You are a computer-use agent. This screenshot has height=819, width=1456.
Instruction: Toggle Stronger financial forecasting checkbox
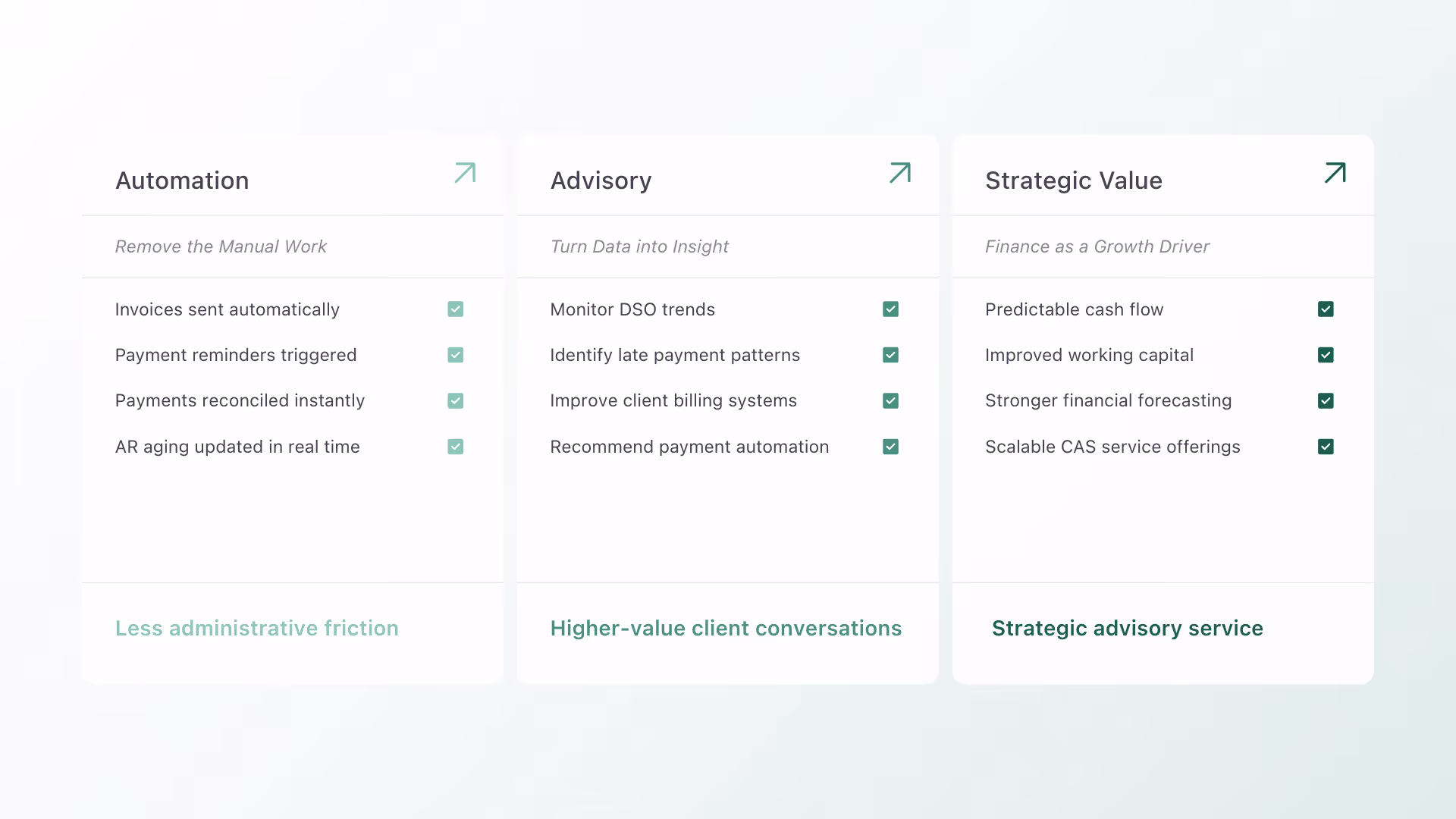[1326, 400]
